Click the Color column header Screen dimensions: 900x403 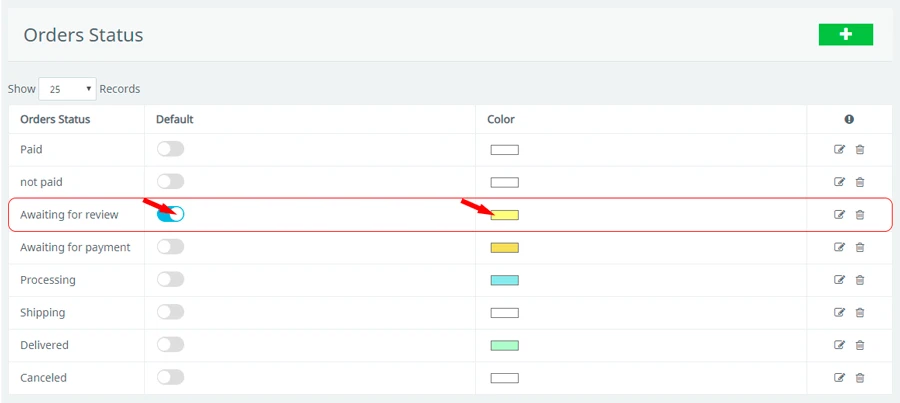(501, 119)
